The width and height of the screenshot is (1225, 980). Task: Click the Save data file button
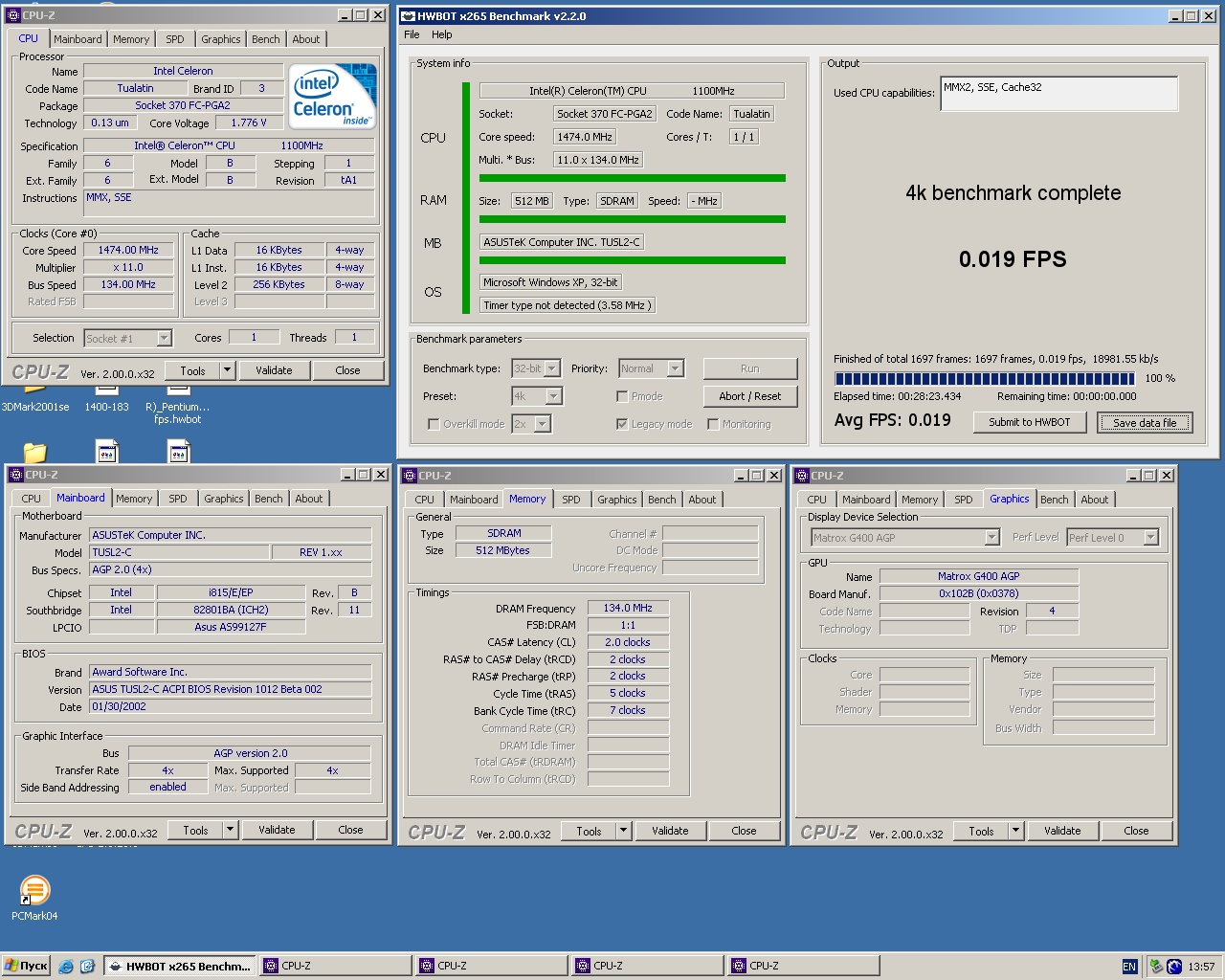[1145, 422]
